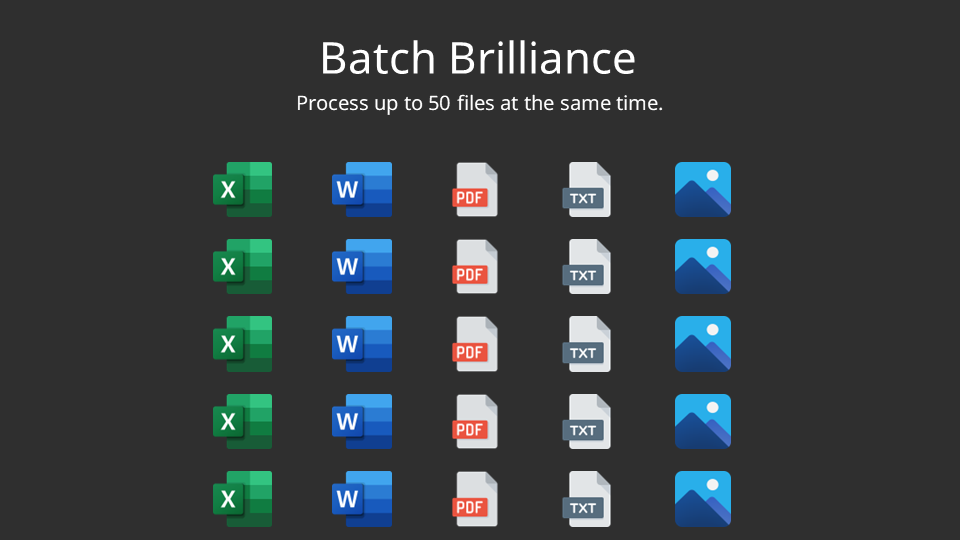Click the Excel icon in the first row
Viewport: 960px width, 540px height.
242,189
